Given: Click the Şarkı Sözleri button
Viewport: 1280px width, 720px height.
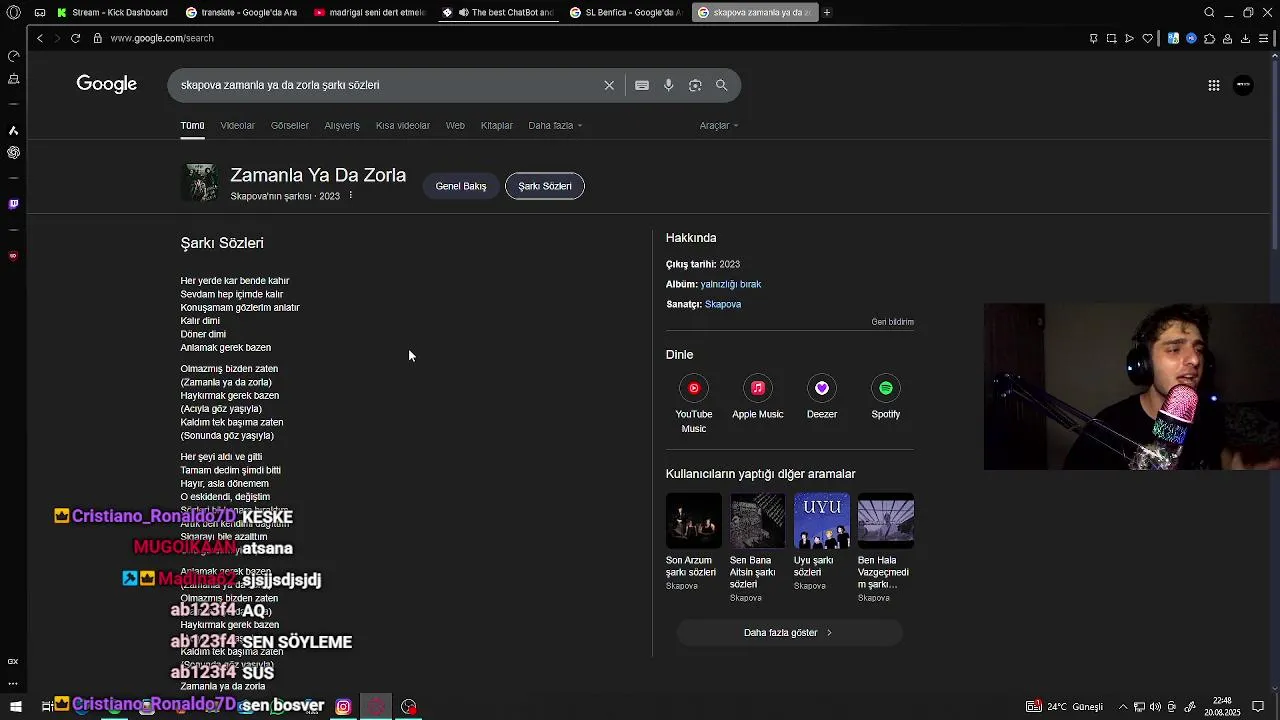Looking at the screenshot, I should click(545, 186).
